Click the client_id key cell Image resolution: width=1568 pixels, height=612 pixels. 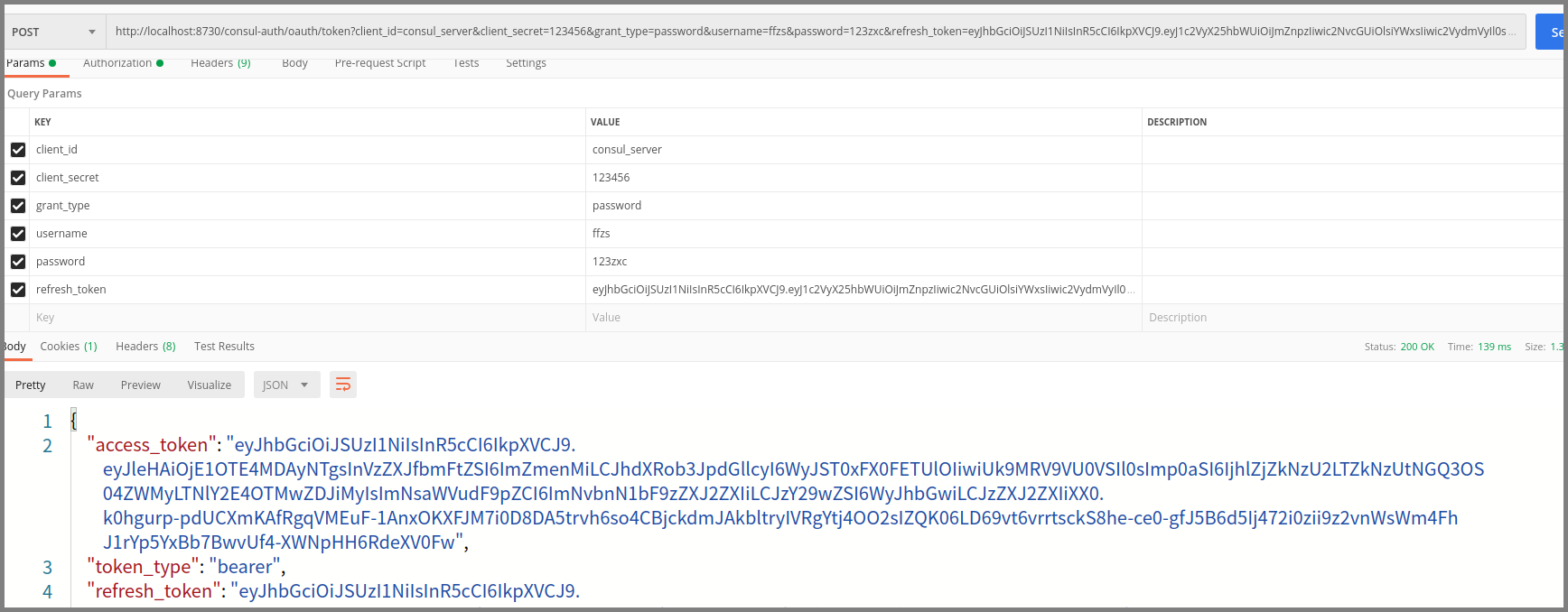click(307, 150)
